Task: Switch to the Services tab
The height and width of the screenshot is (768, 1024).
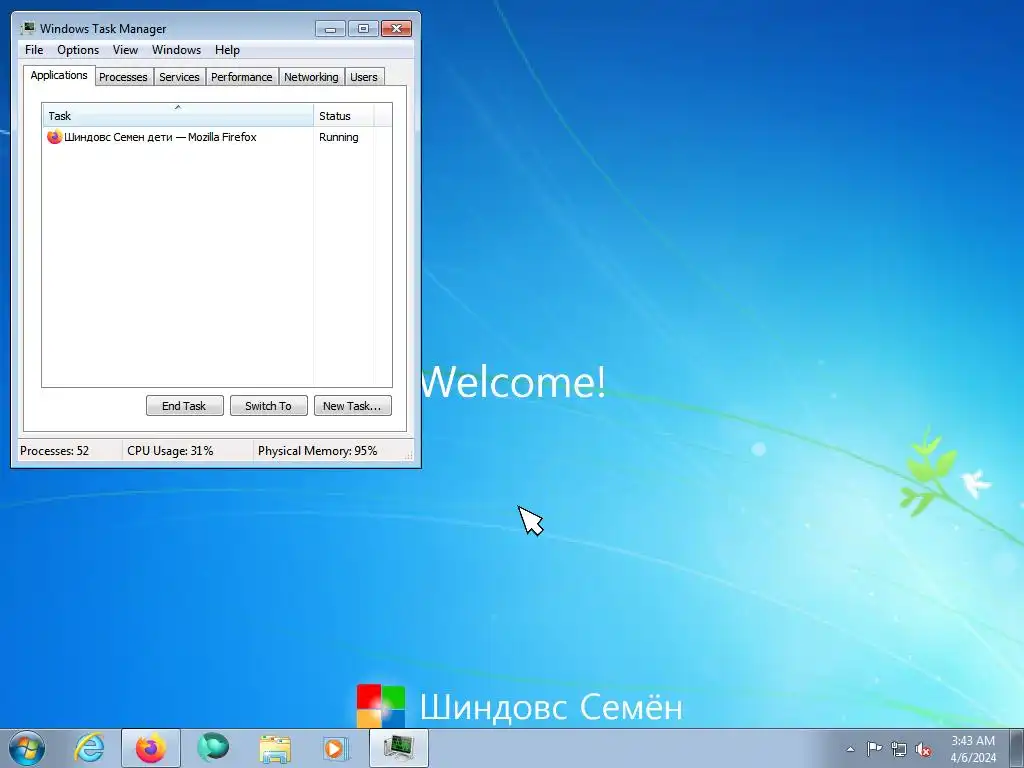Action: (179, 77)
